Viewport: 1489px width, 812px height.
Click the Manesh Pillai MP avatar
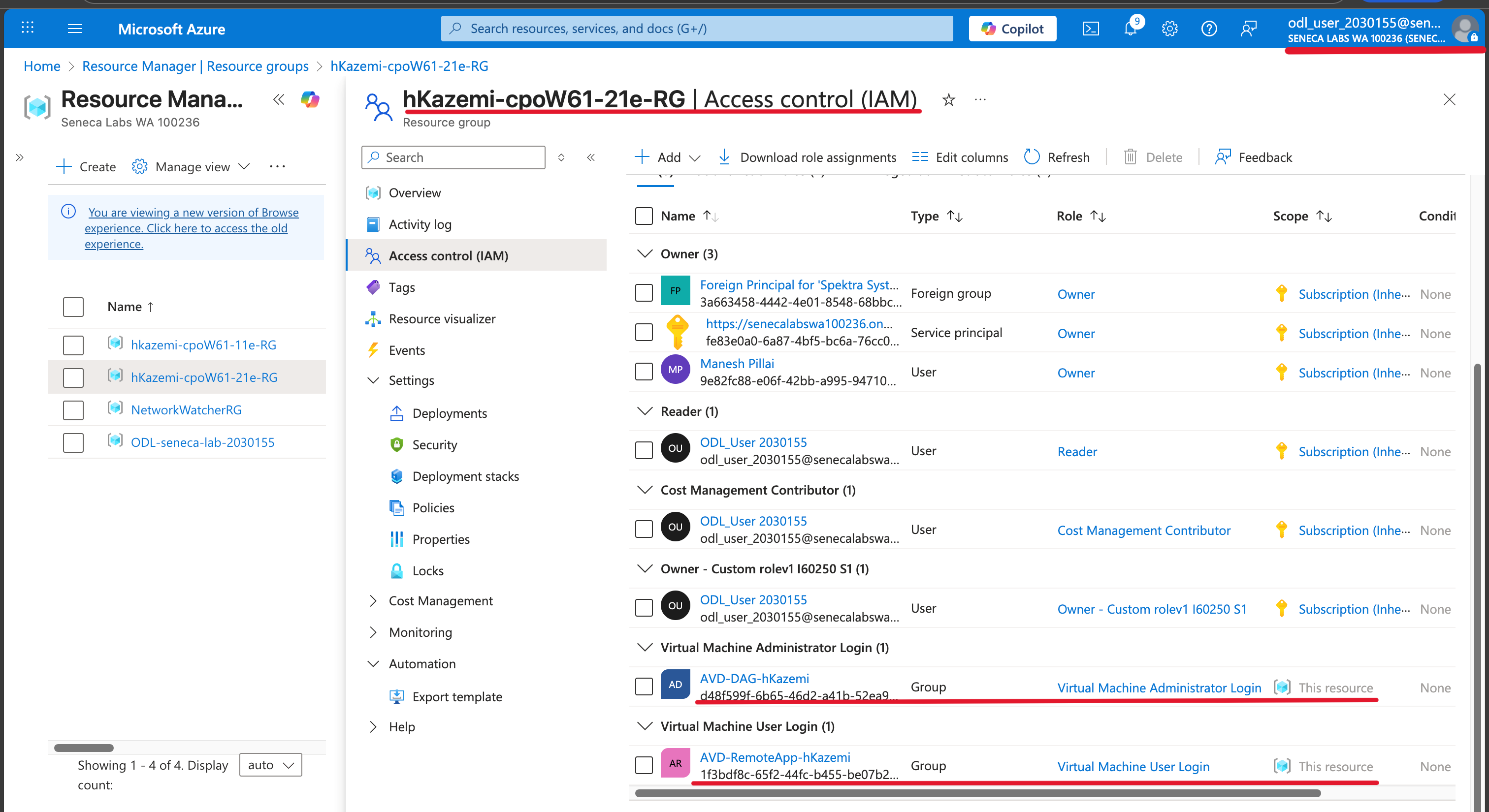675,370
